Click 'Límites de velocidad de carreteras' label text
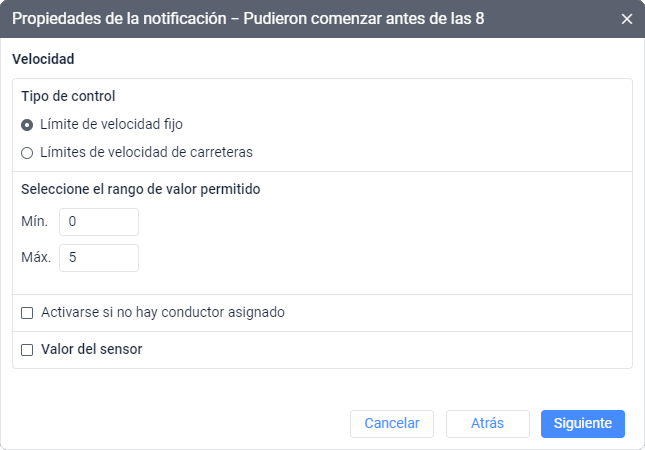The height and width of the screenshot is (450, 645). tap(146, 153)
